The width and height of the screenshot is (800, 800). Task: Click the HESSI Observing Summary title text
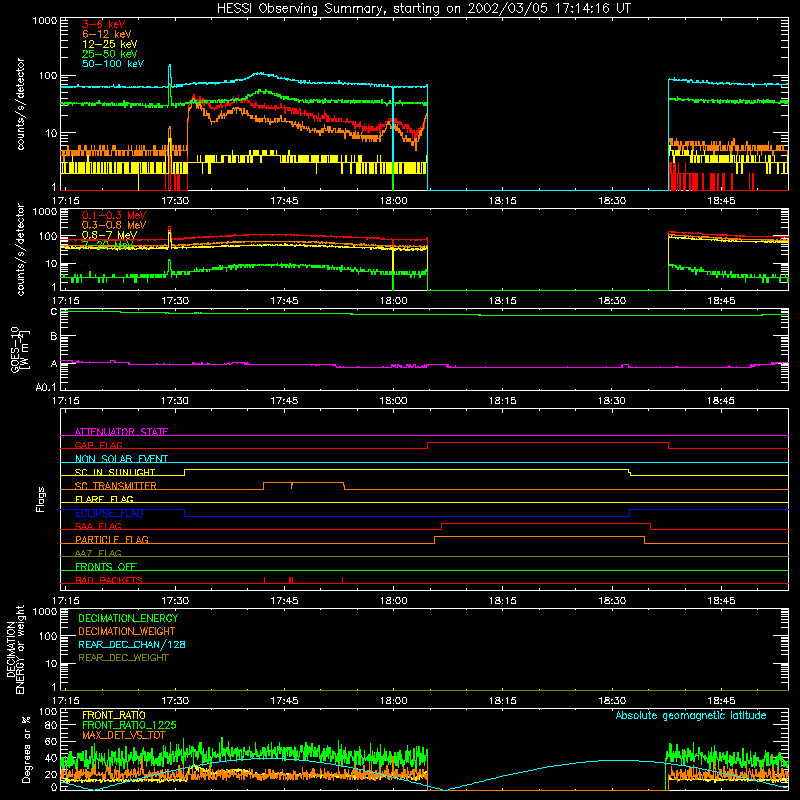pyautogui.click(x=423, y=9)
